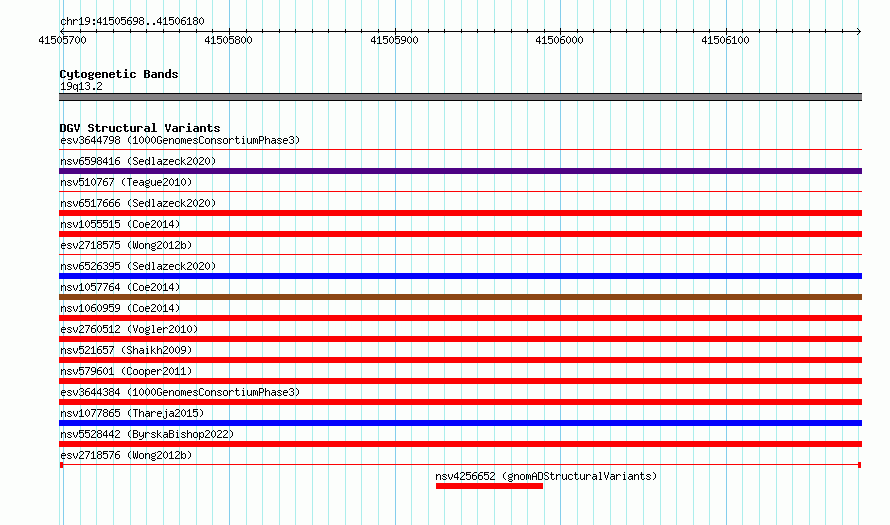Open the nsv1077865 Thareja2015 variant label
The height and width of the screenshot is (525, 890).
132,413
